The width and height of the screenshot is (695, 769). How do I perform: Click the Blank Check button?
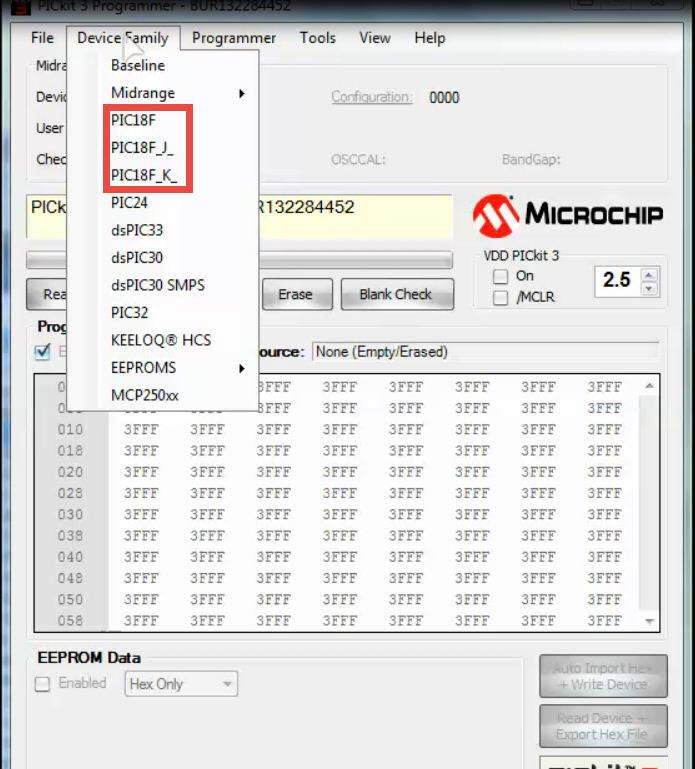pos(397,294)
